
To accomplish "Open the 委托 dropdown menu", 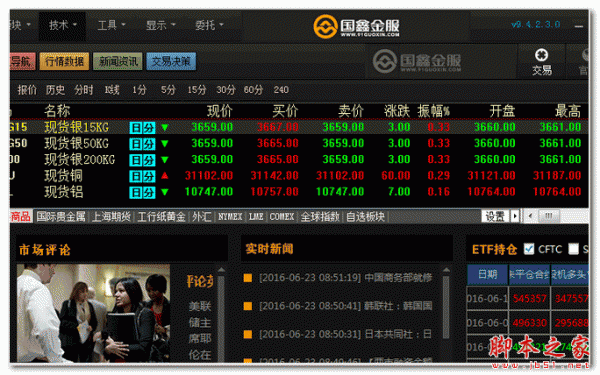I will (x=209, y=25).
